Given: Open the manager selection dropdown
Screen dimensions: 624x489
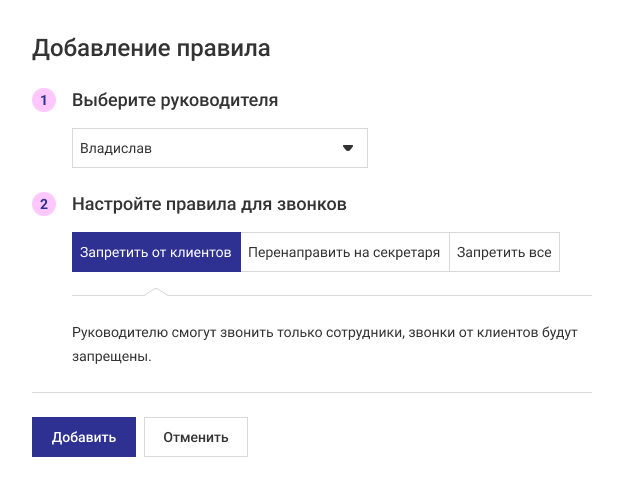Looking at the screenshot, I should (220, 148).
